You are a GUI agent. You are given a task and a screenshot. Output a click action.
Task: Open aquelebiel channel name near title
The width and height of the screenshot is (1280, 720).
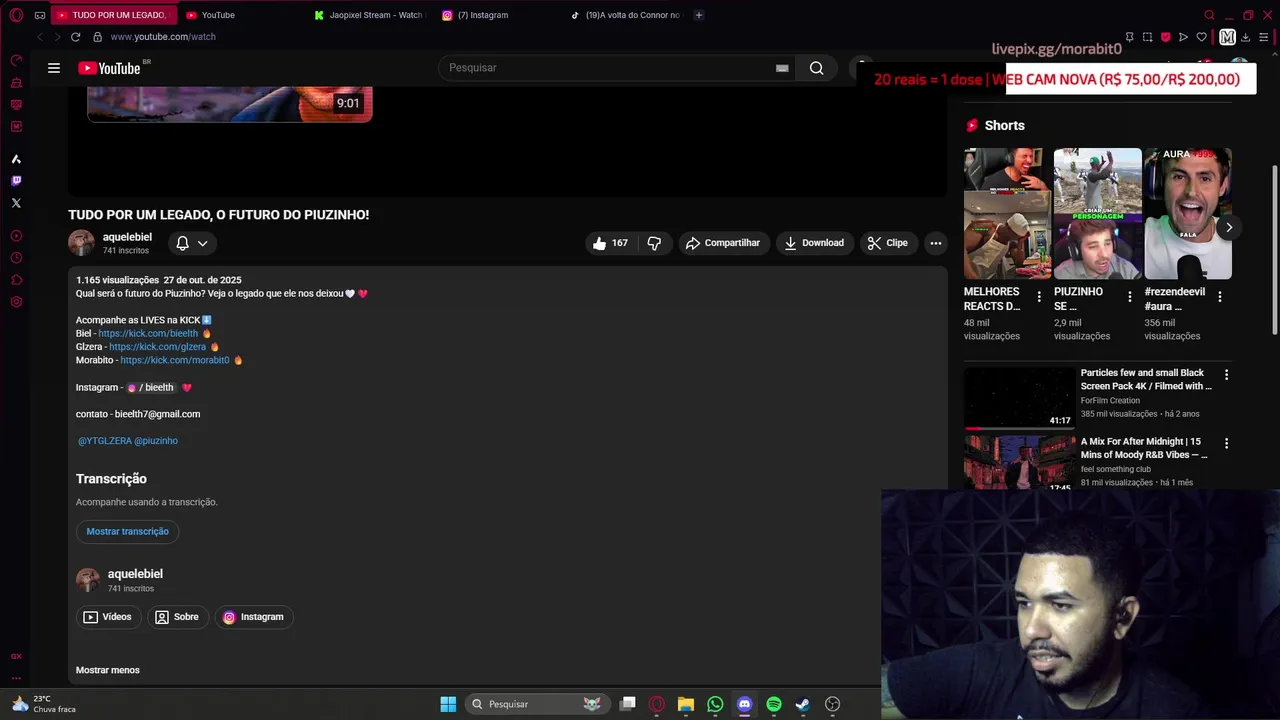pos(127,237)
